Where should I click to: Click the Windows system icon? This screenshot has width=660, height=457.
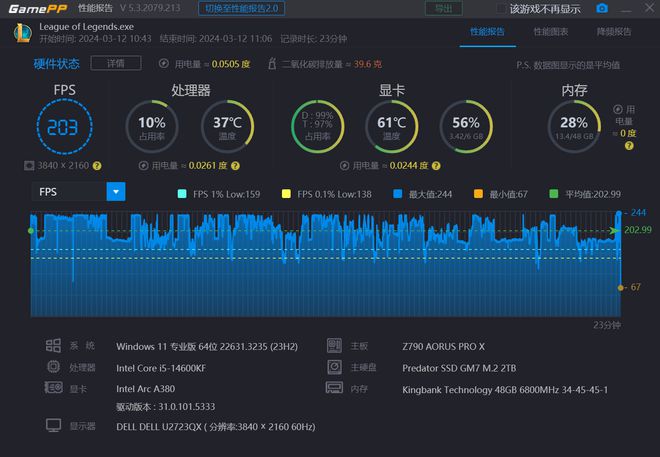tap(53, 345)
